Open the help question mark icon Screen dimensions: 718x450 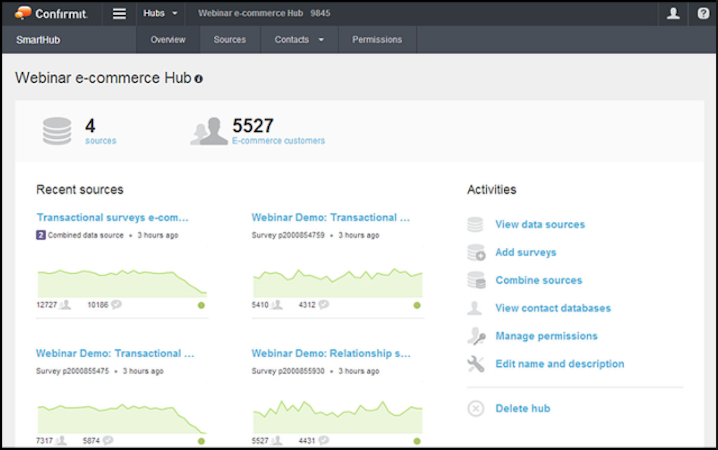pyautogui.click(x=703, y=13)
